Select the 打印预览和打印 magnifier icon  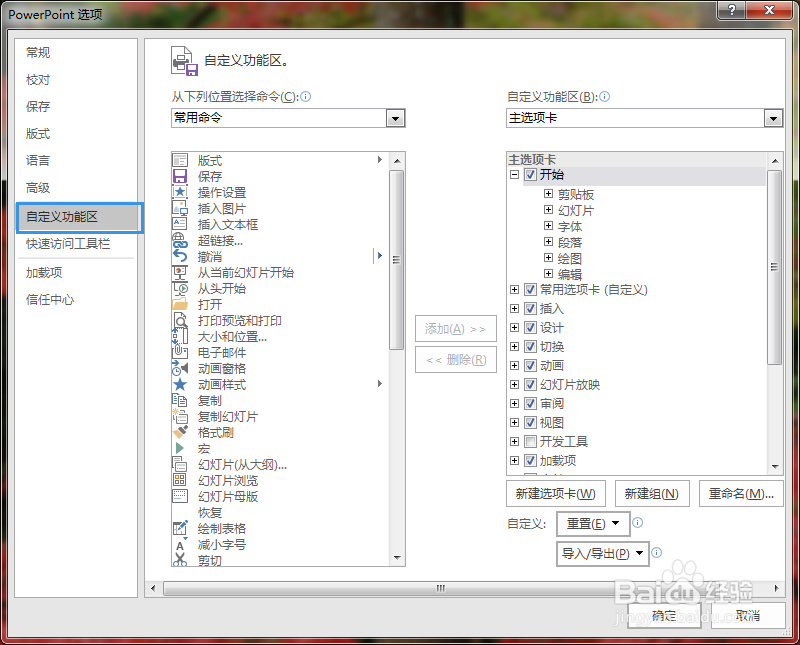[180, 320]
